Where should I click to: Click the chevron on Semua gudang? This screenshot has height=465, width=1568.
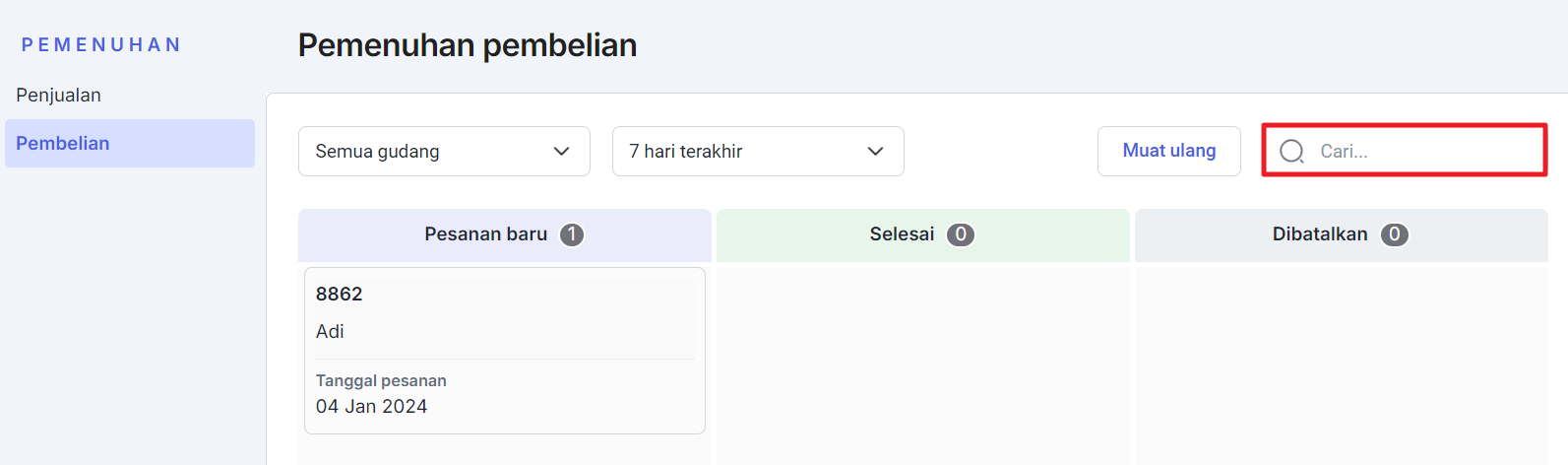[x=562, y=151]
